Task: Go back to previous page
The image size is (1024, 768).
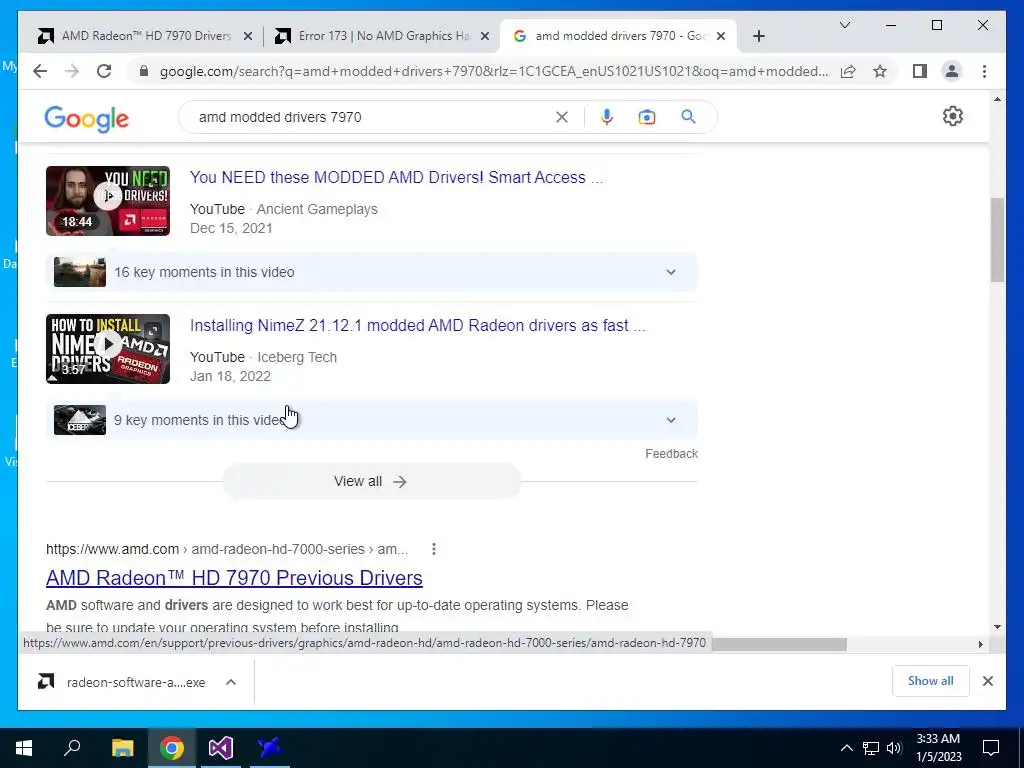Action: (x=40, y=71)
